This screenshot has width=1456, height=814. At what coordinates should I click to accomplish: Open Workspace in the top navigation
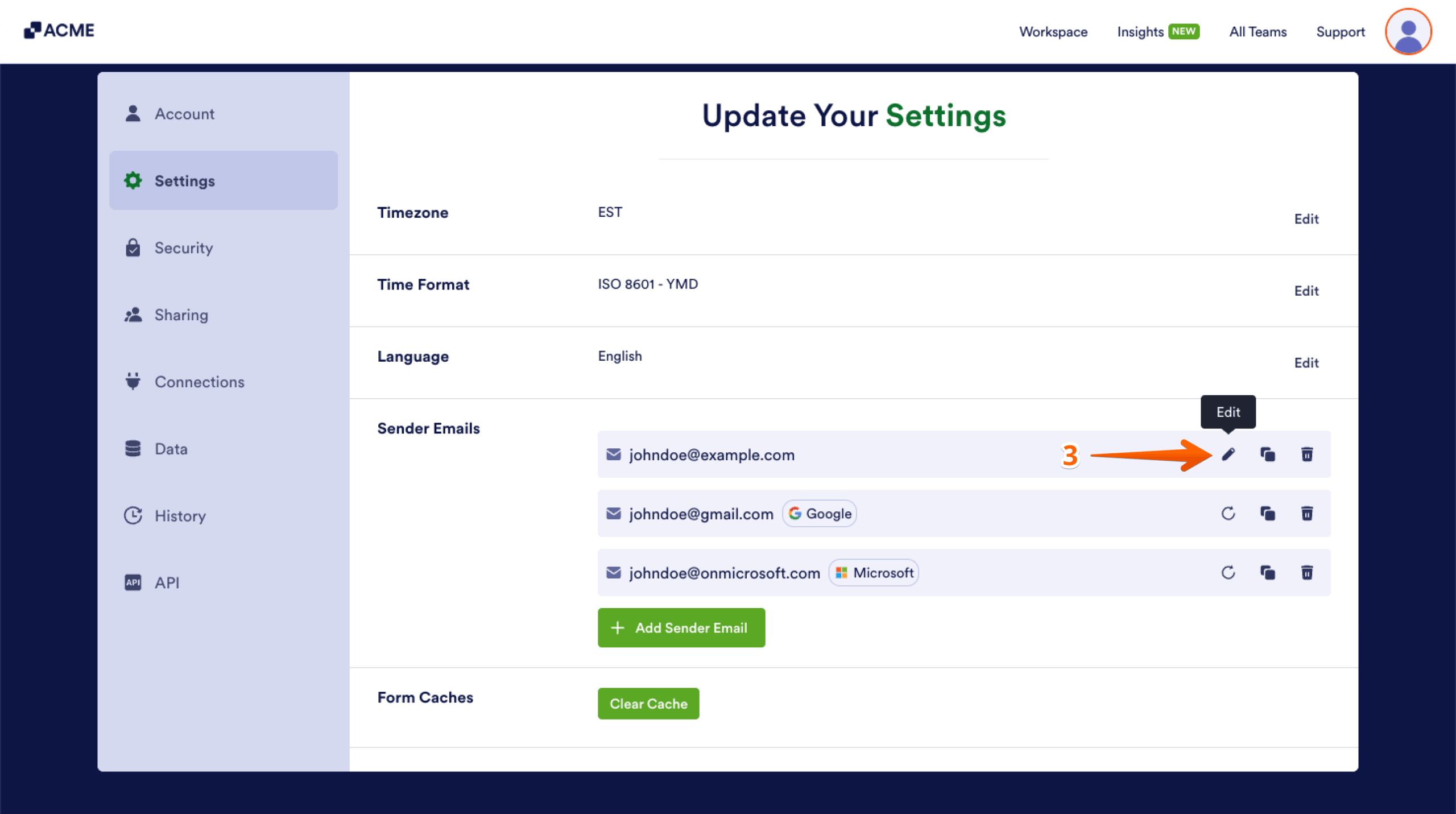[x=1053, y=32]
